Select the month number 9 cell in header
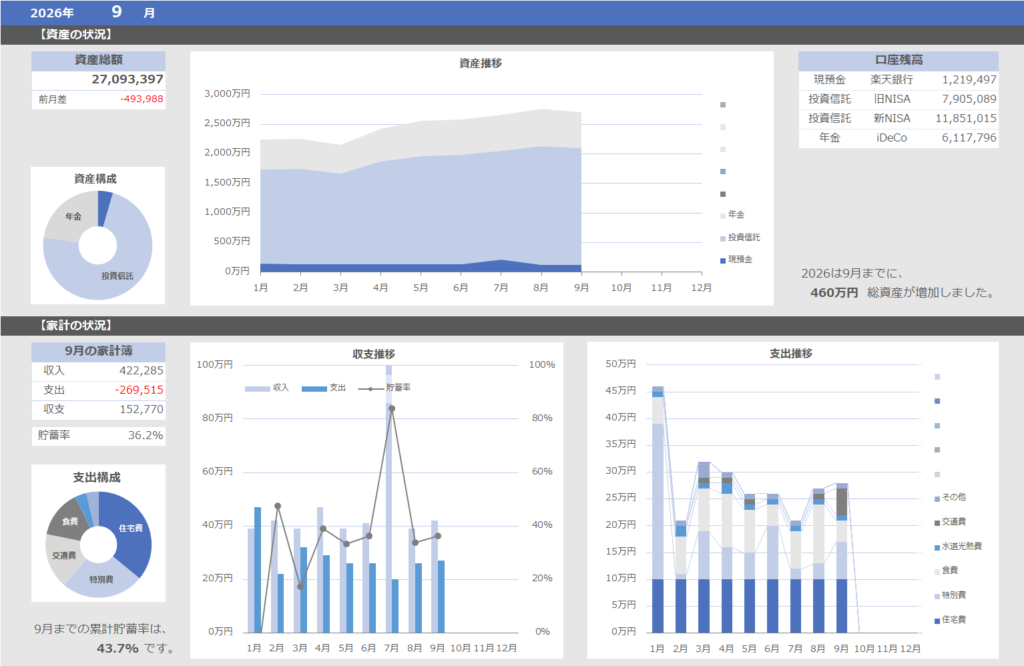 point(116,12)
